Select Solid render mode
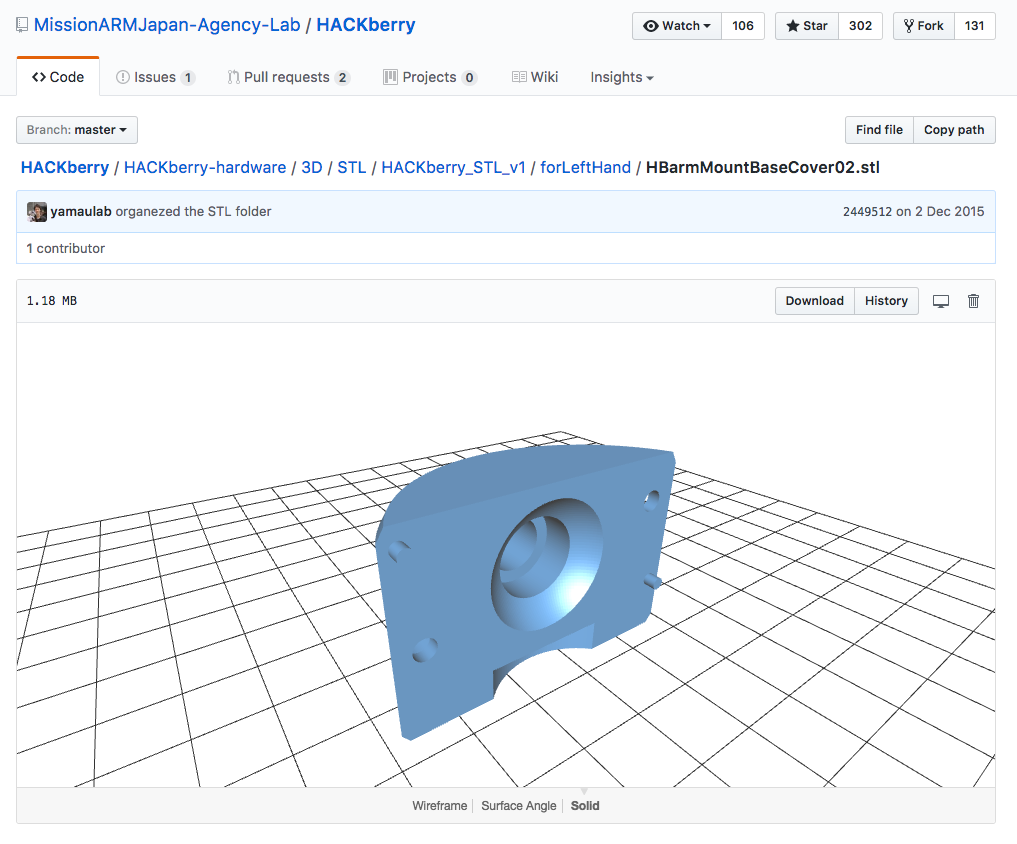The width and height of the screenshot is (1017, 844). coord(584,806)
